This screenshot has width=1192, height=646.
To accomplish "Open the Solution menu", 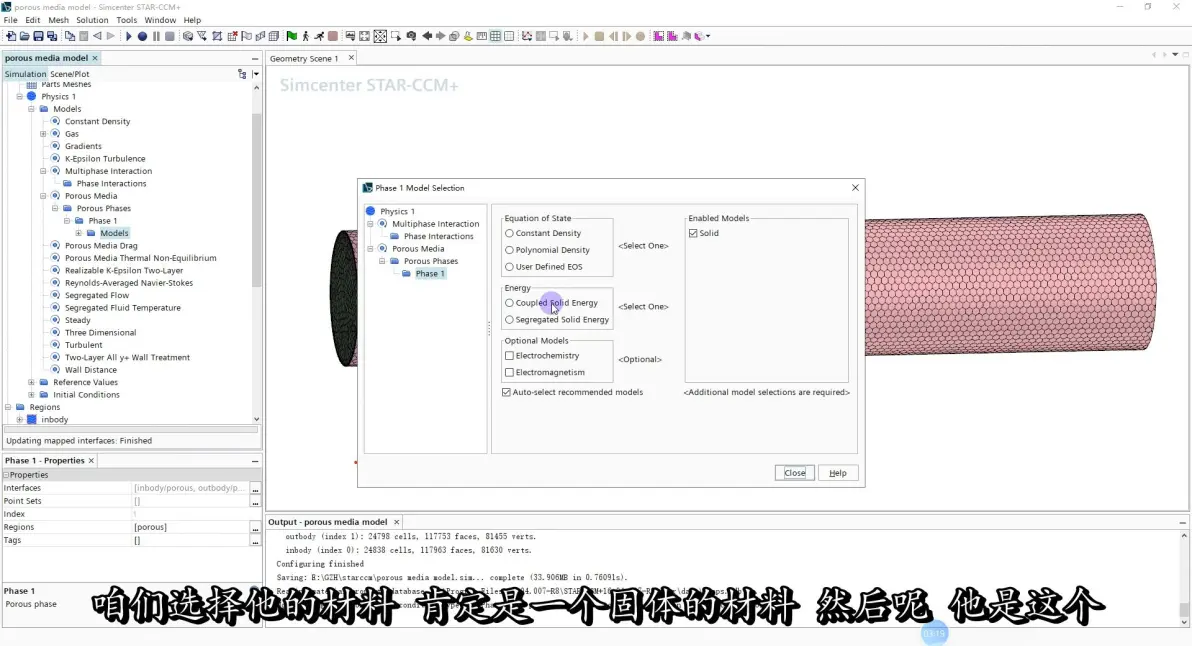I will pos(92,21).
